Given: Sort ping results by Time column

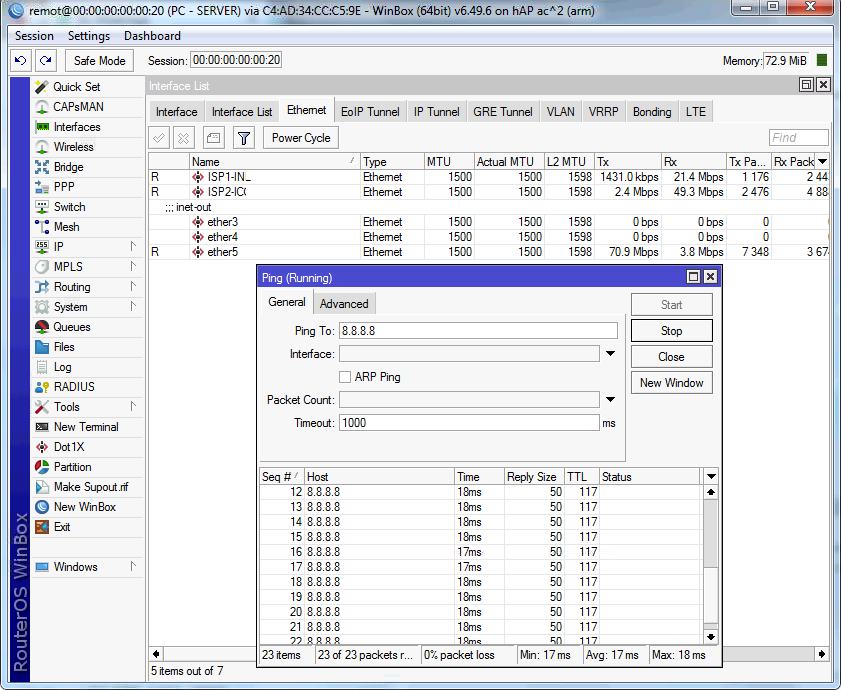Looking at the screenshot, I should (x=479, y=476).
